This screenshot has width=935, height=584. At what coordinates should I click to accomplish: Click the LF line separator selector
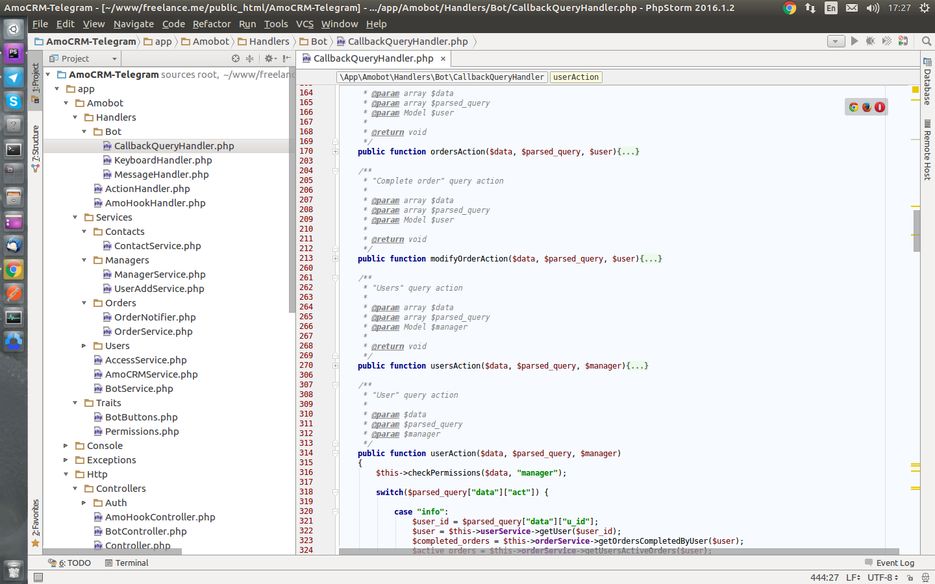point(853,577)
